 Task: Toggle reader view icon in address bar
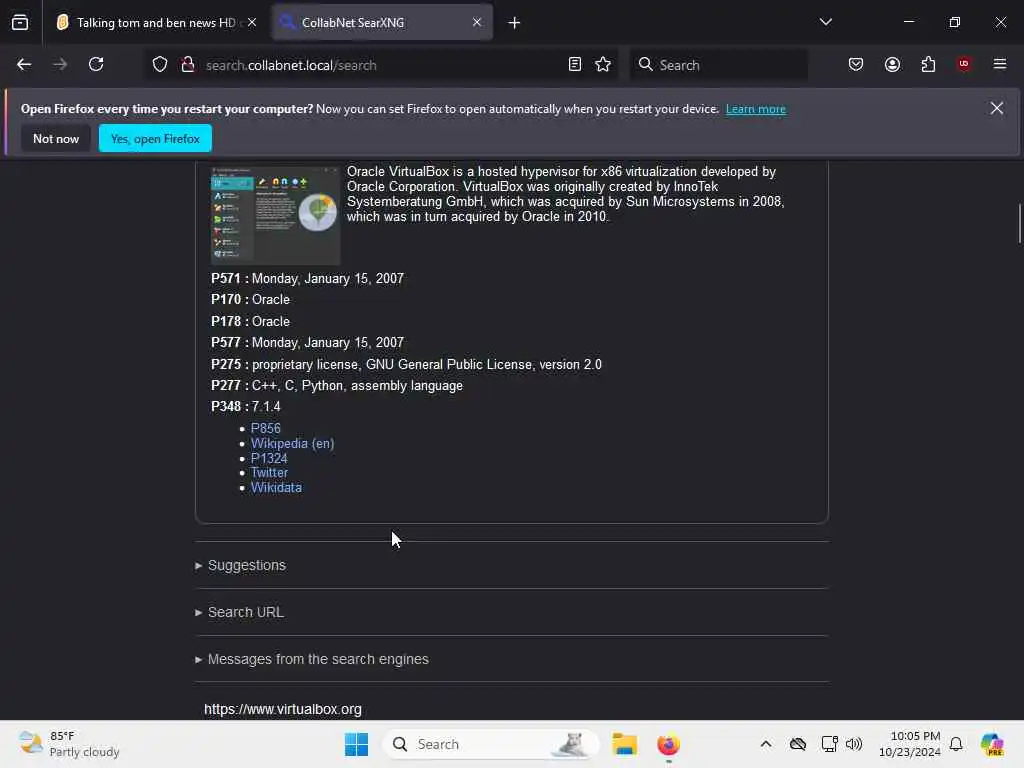click(x=575, y=65)
